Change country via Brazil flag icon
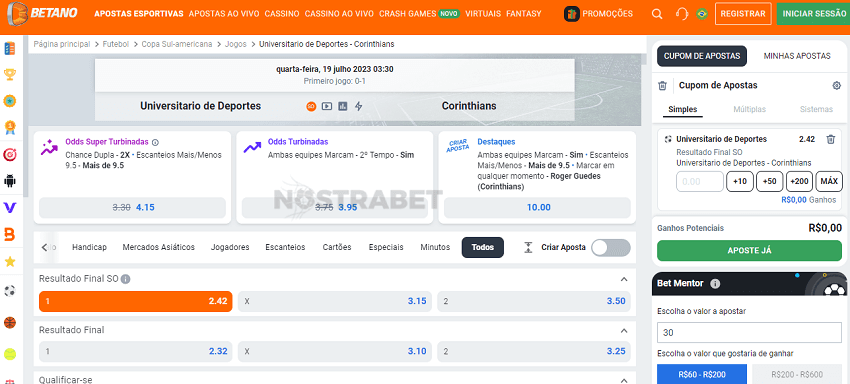 coord(702,14)
